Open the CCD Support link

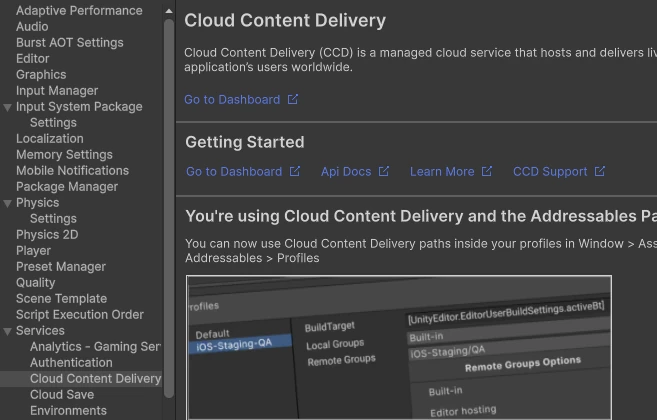pos(550,171)
